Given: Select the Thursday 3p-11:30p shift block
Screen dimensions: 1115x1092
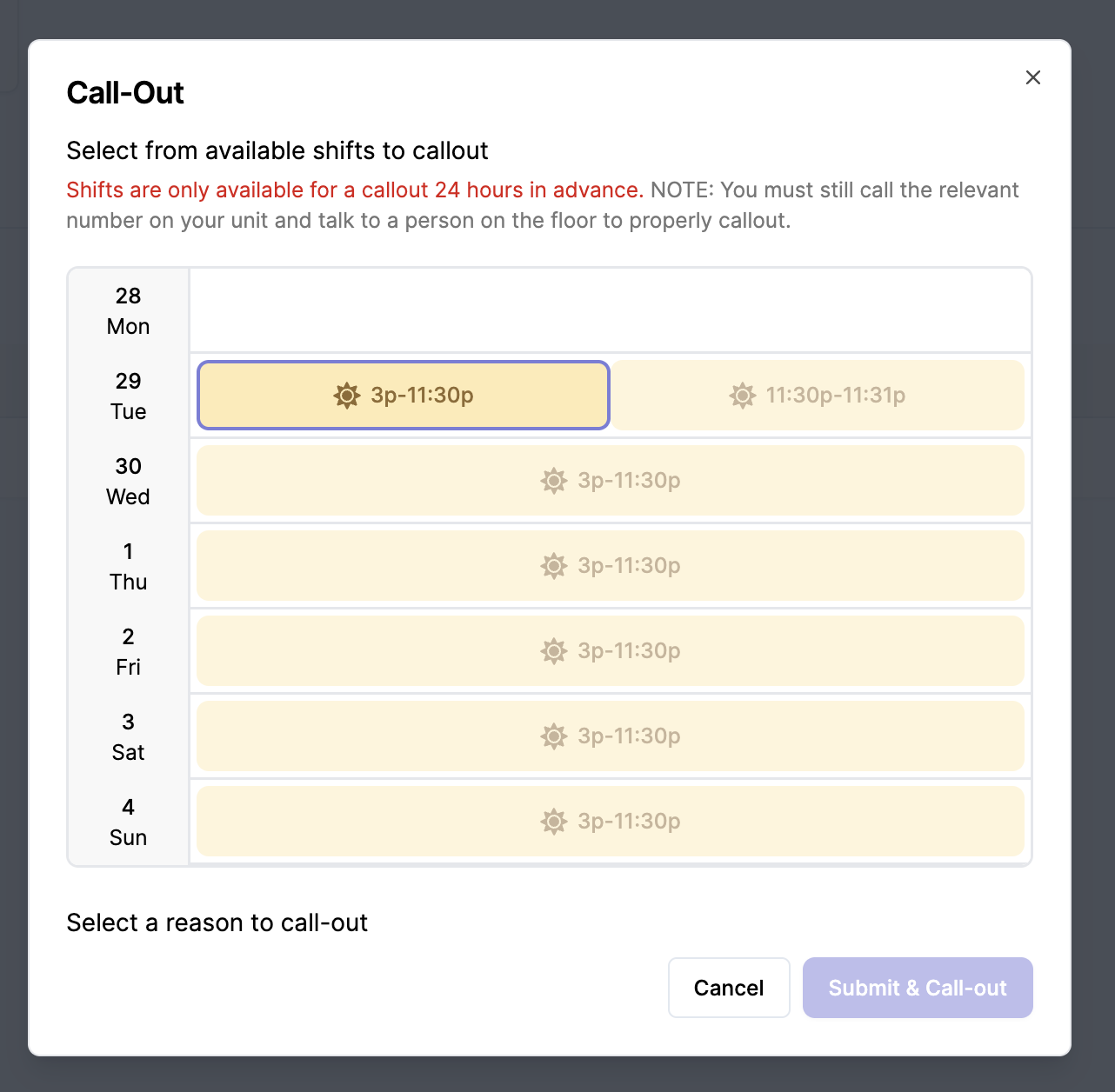Looking at the screenshot, I should point(611,566).
